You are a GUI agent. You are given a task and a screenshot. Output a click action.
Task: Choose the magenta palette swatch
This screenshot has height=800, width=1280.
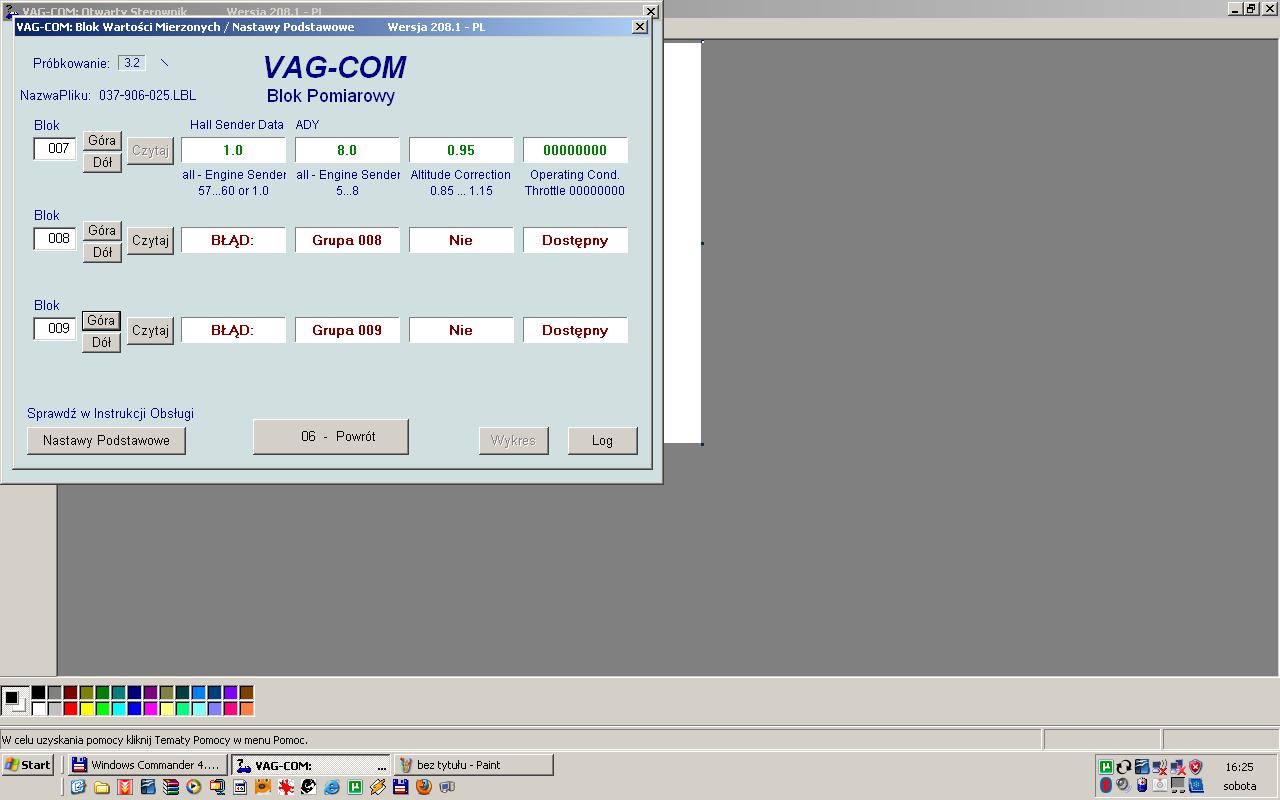(x=150, y=709)
